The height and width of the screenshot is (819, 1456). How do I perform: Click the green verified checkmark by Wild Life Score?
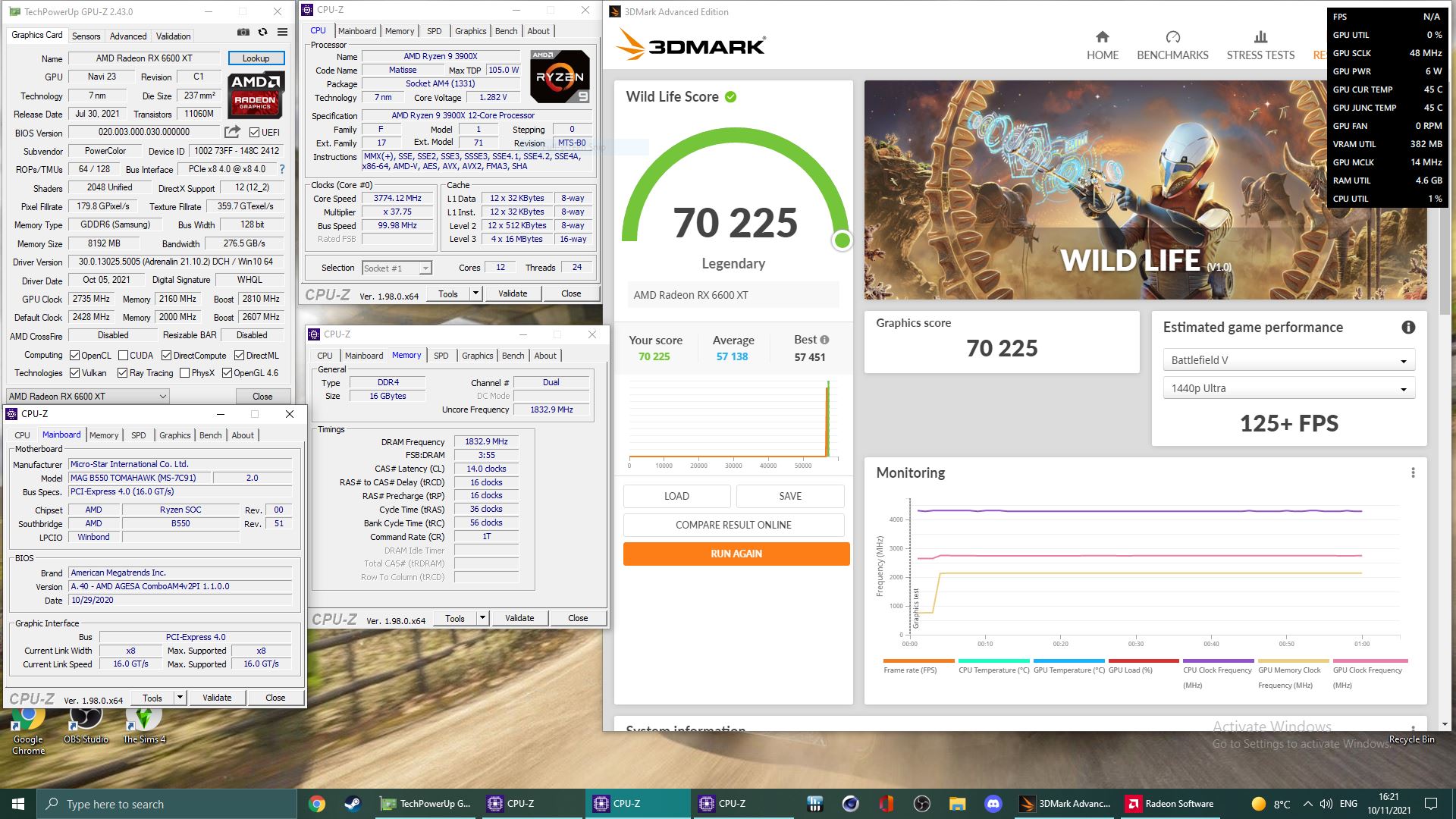(x=731, y=97)
